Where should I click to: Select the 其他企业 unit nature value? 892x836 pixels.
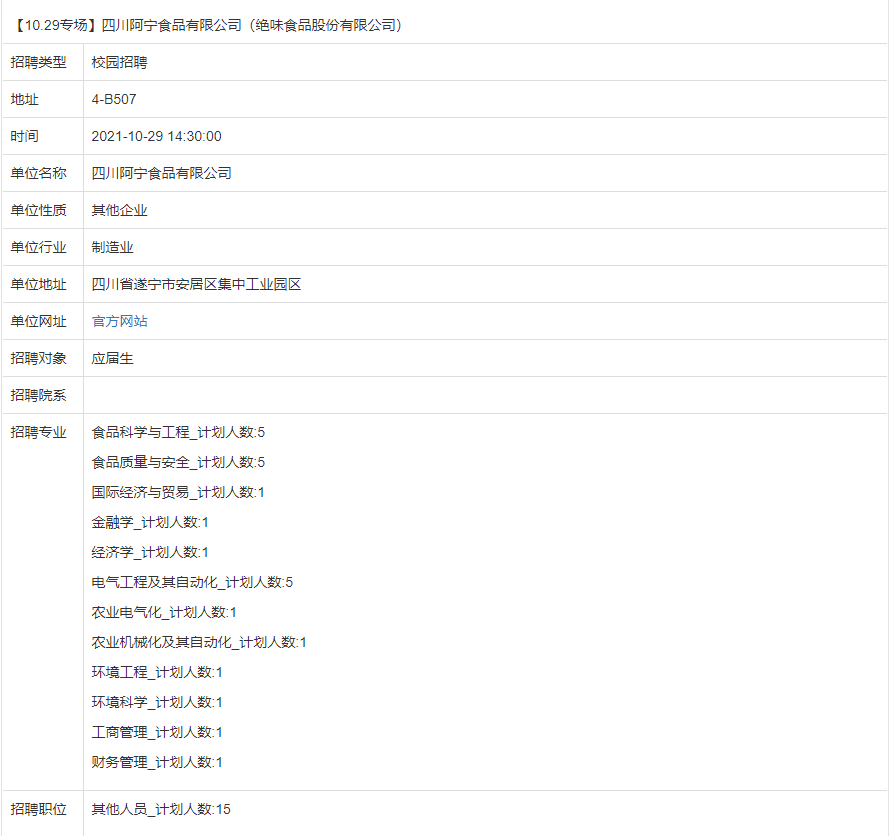point(120,210)
